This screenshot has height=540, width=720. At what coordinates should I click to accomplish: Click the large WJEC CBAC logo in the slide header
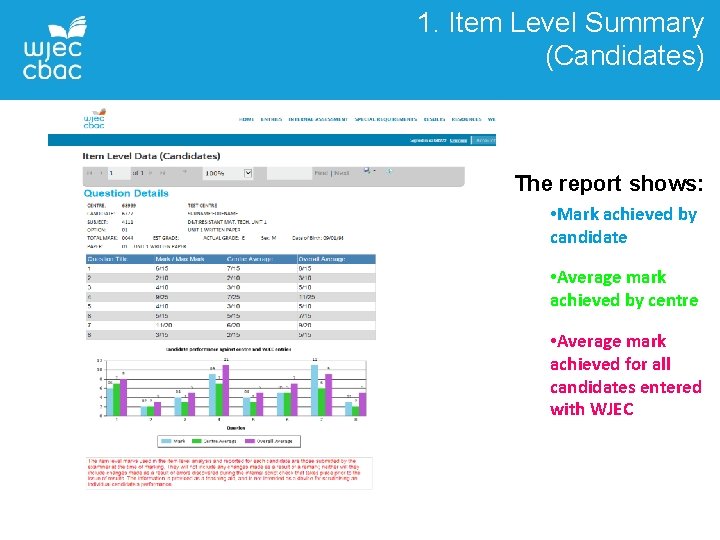(53, 48)
